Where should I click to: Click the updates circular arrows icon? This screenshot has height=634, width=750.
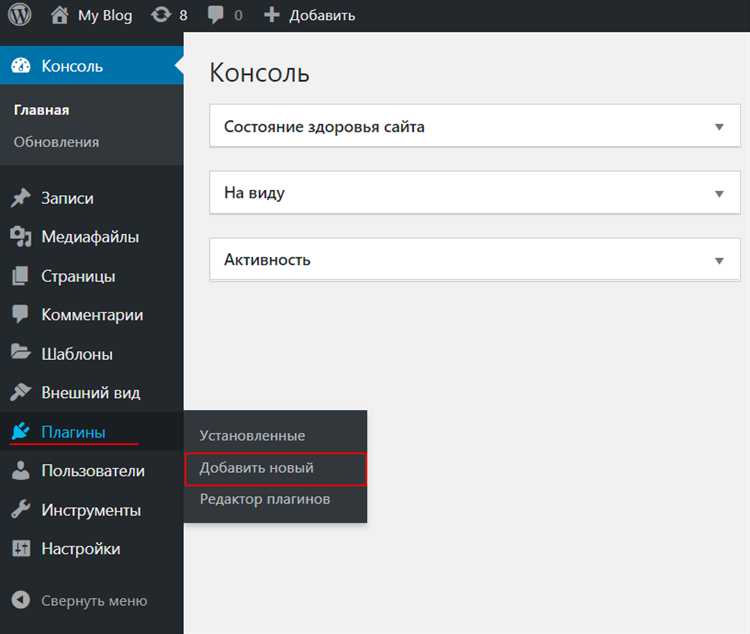point(160,16)
